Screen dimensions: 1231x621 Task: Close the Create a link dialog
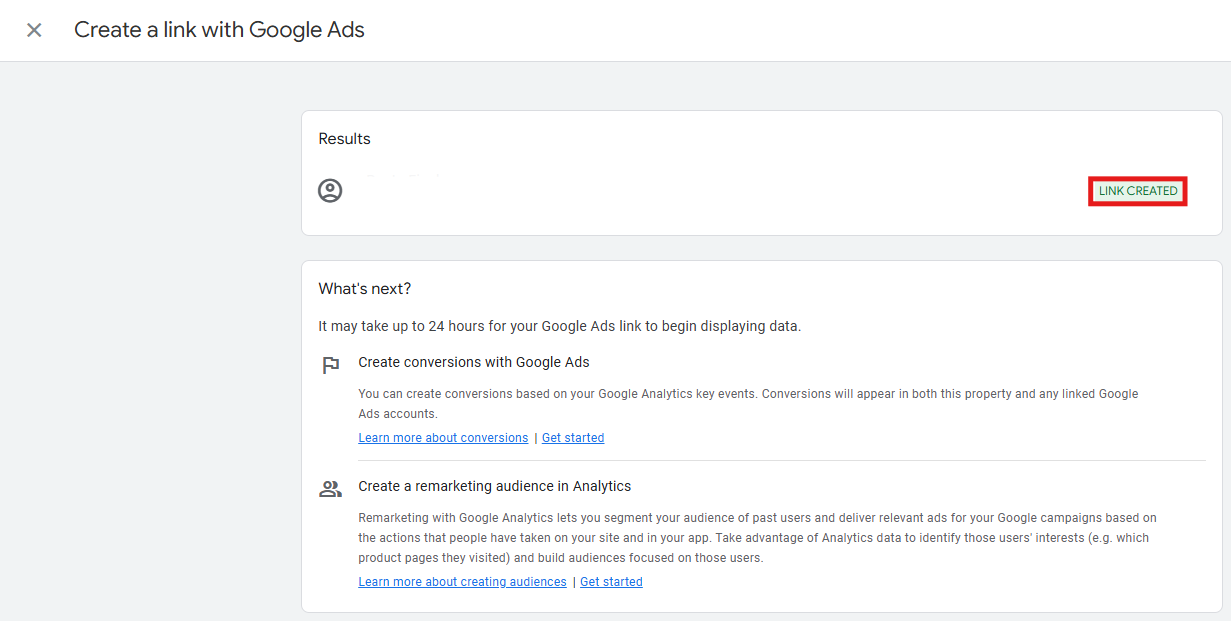34,30
